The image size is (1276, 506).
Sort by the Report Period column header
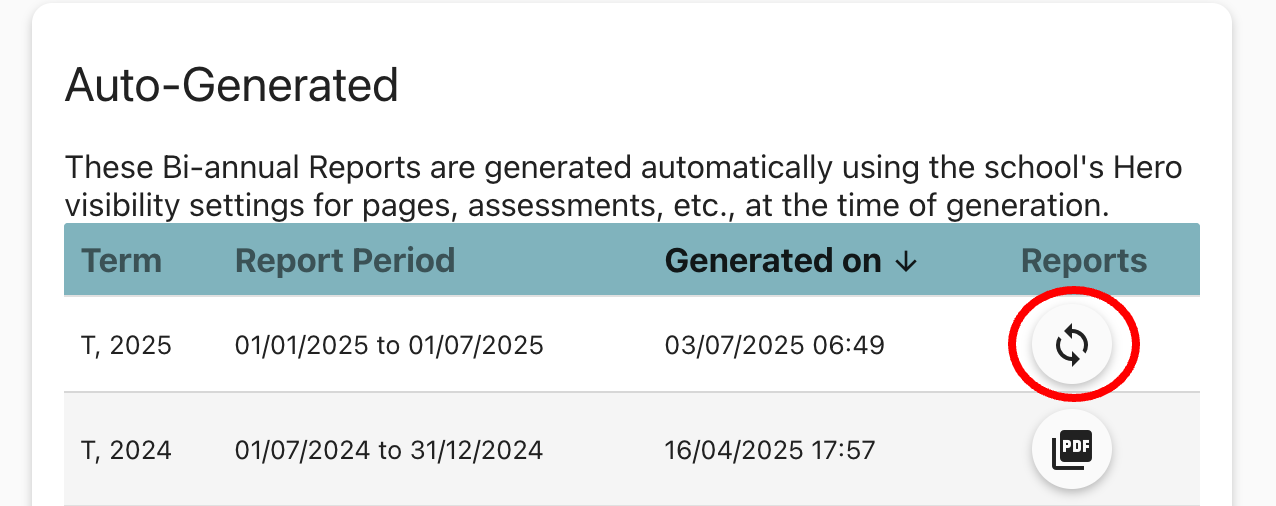[x=344, y=261]
